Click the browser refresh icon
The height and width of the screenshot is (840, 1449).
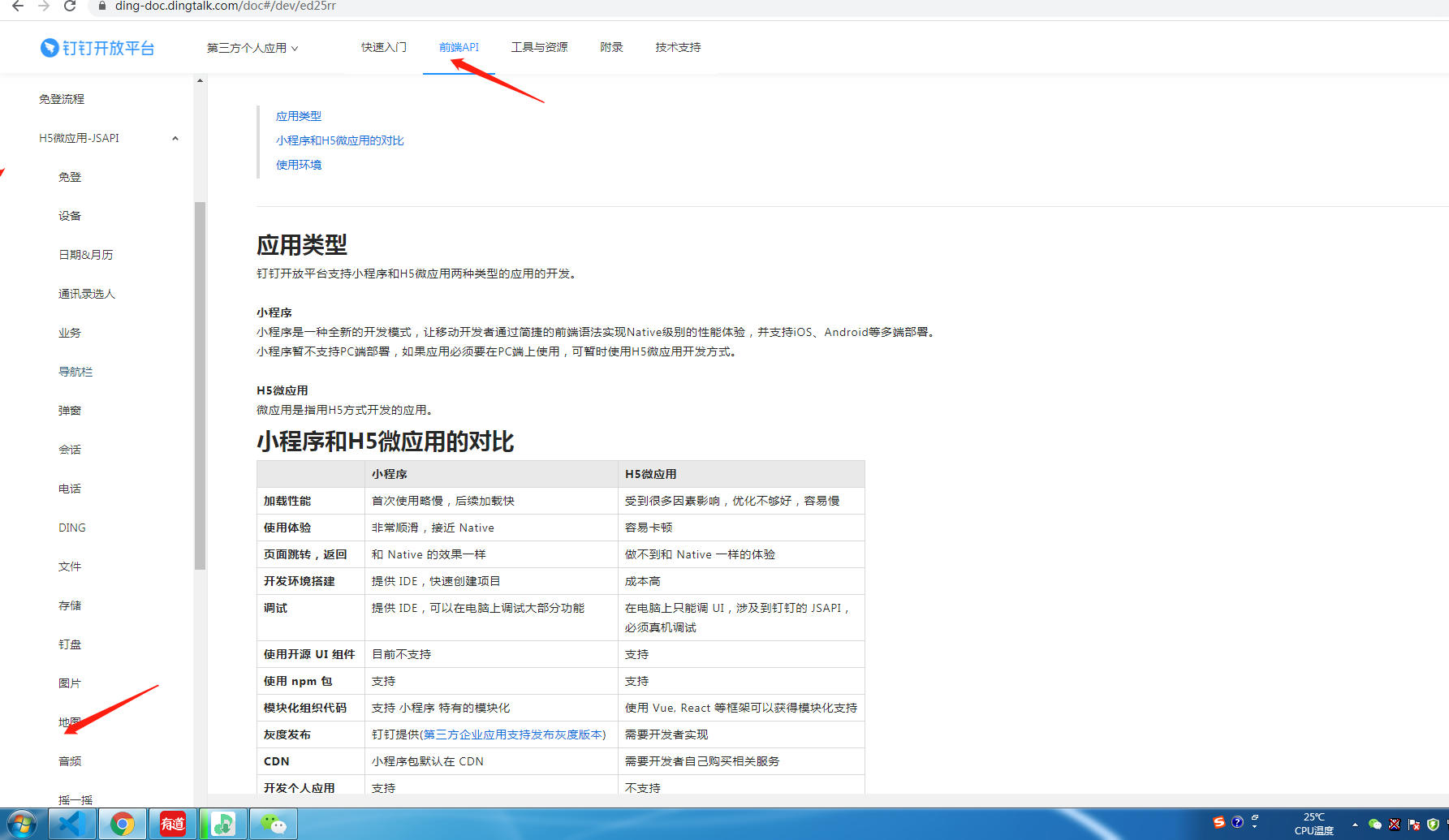pyautogui.click(x=69, y=6)
